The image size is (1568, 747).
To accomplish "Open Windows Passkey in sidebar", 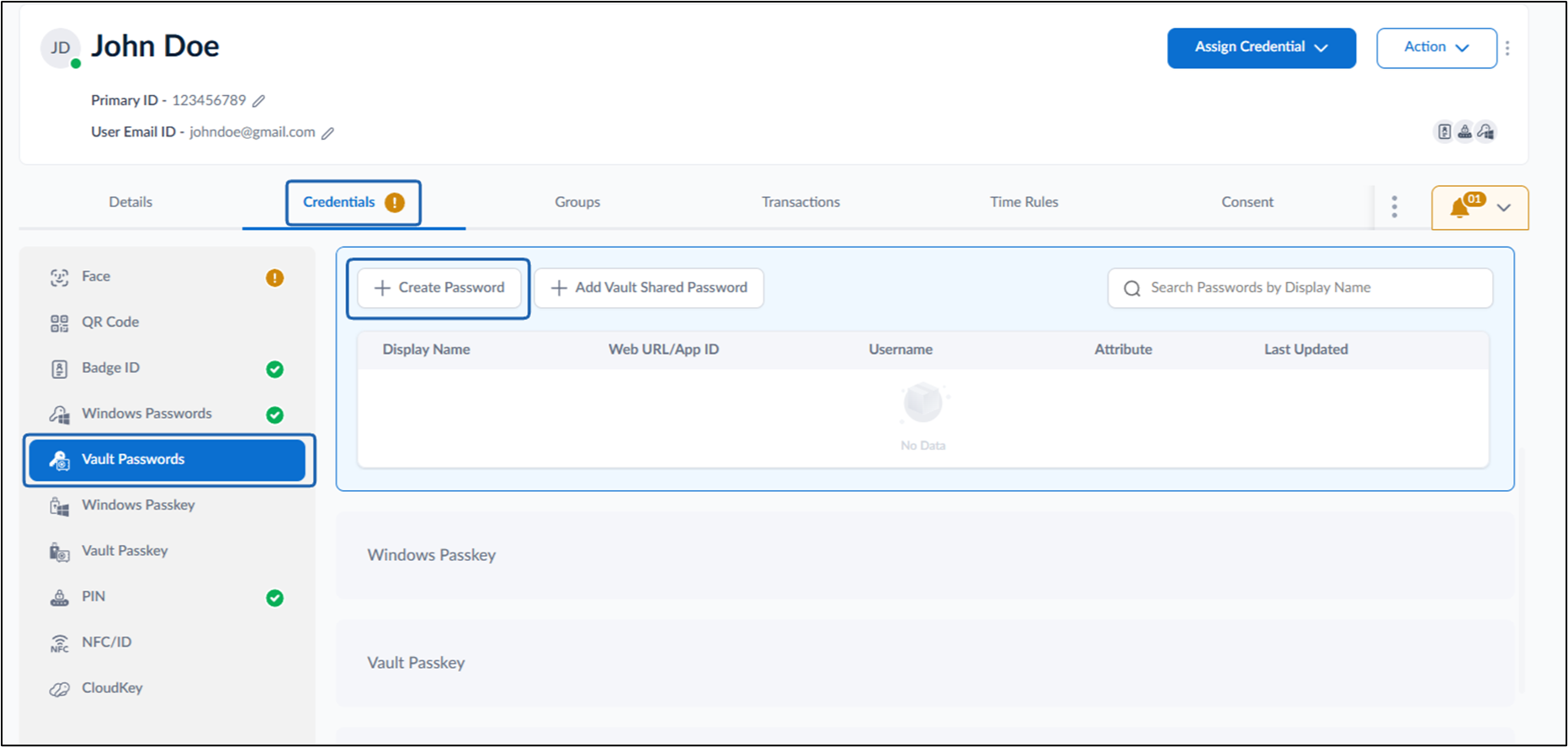I will [x=167, y=505].
